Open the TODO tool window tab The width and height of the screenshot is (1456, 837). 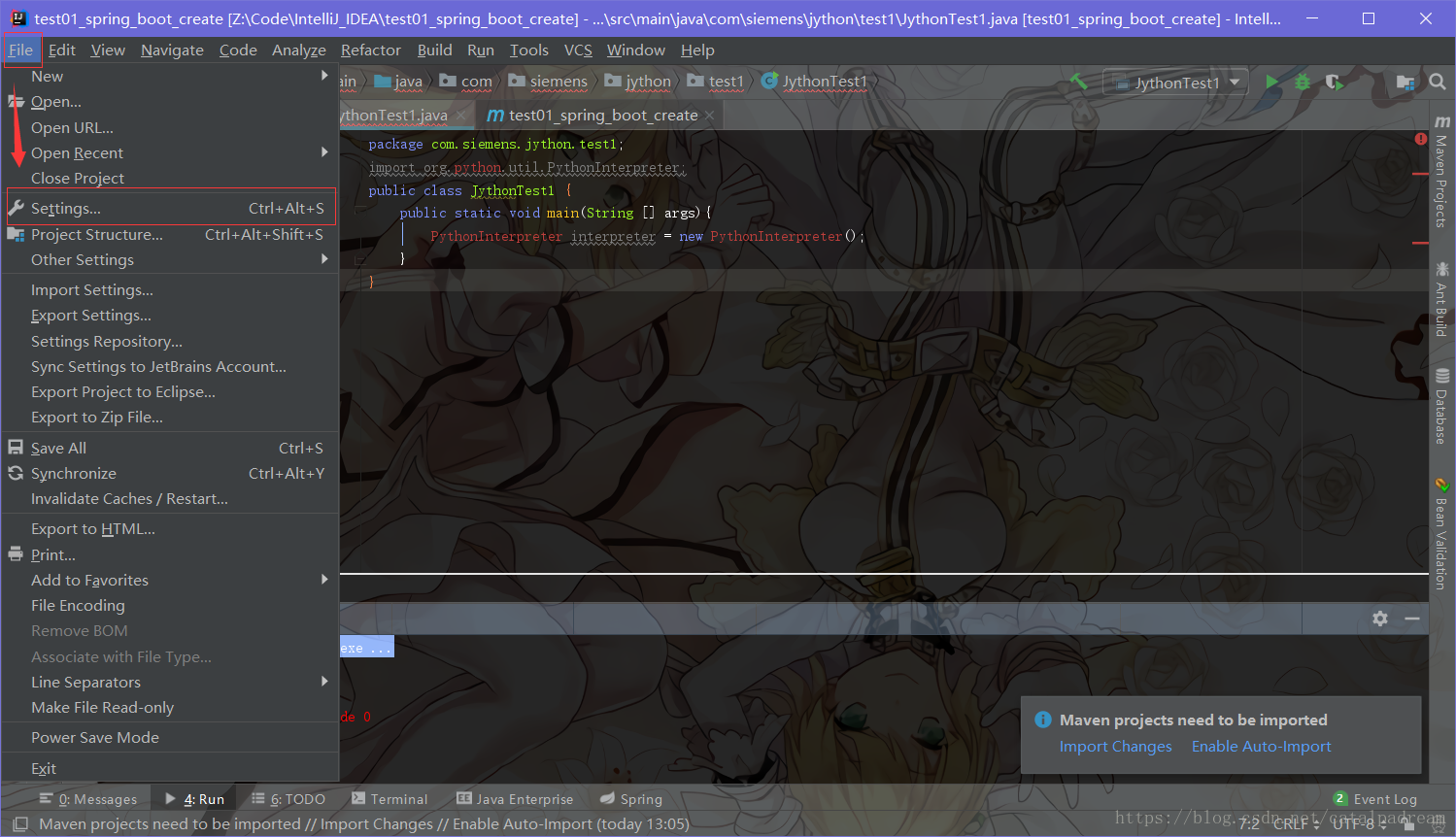[288, 799]
